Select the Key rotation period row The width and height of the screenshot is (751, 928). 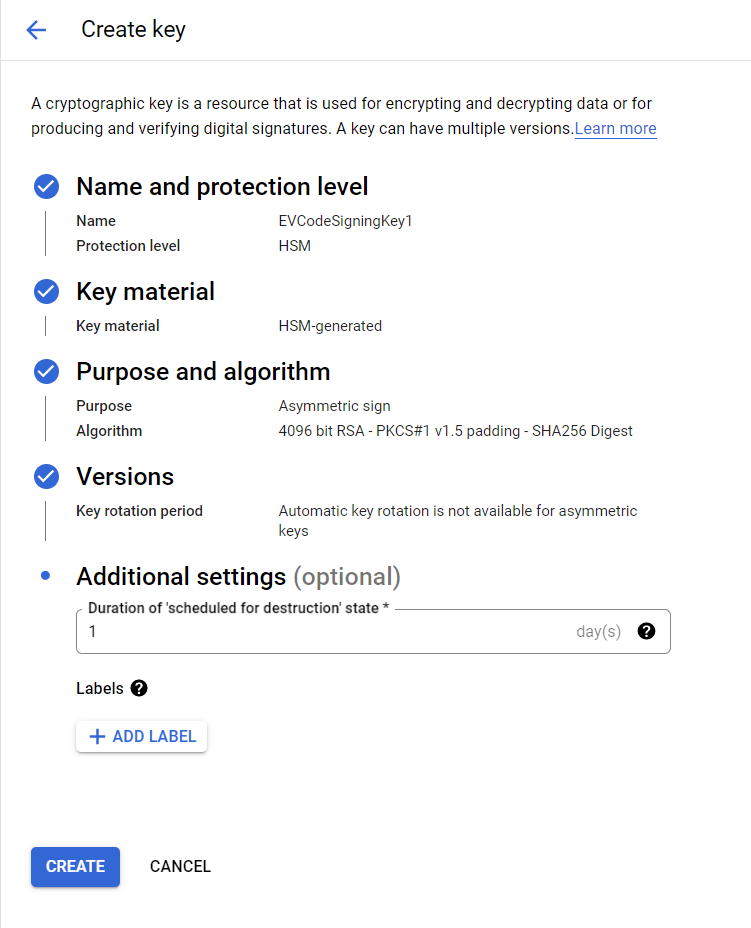coord(139,510)
